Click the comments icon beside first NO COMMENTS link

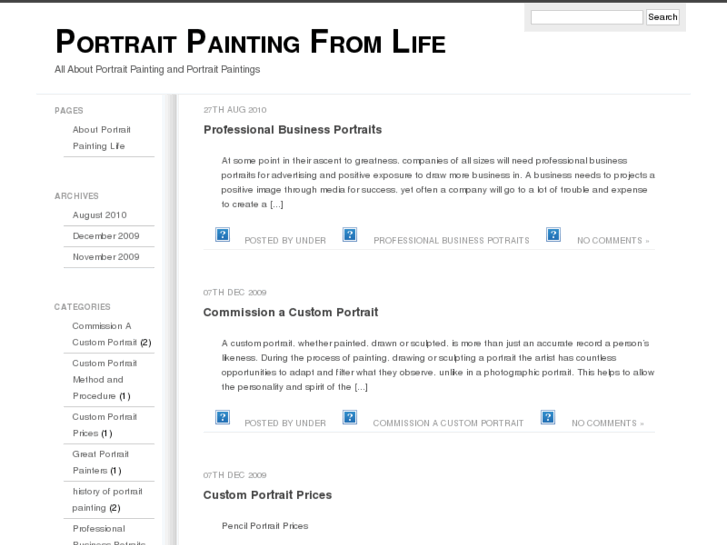553,235
